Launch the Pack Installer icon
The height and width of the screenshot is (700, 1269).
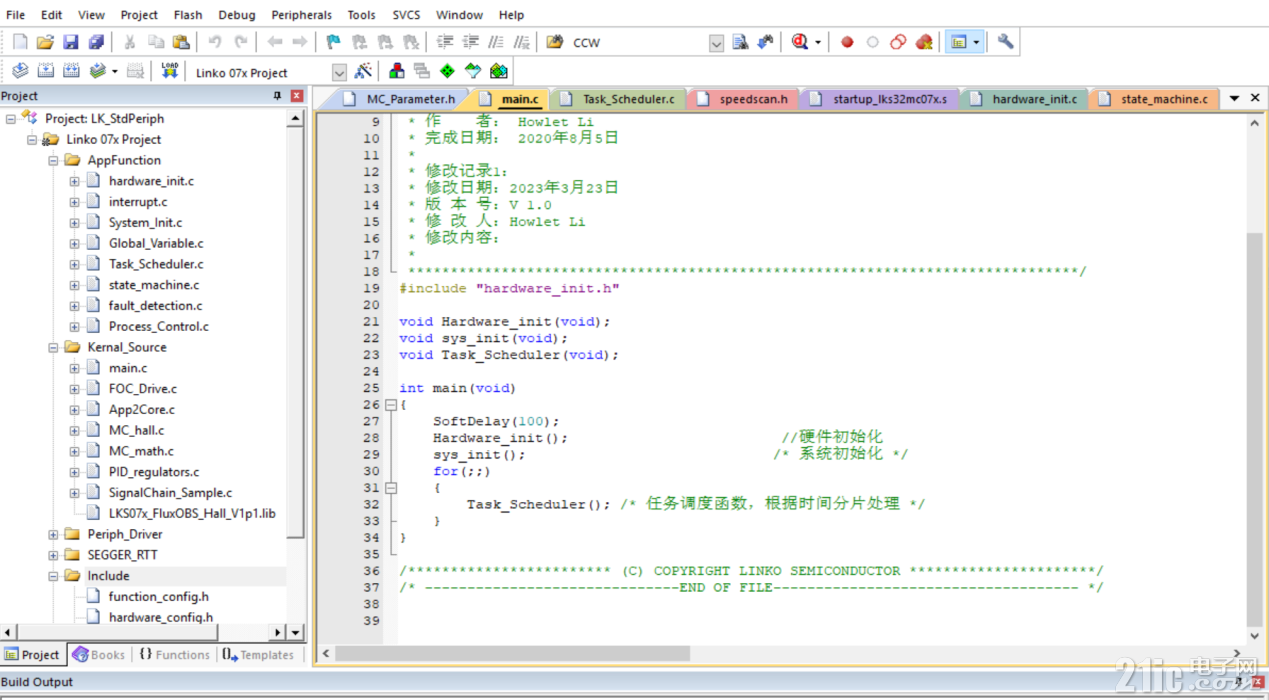499,71
